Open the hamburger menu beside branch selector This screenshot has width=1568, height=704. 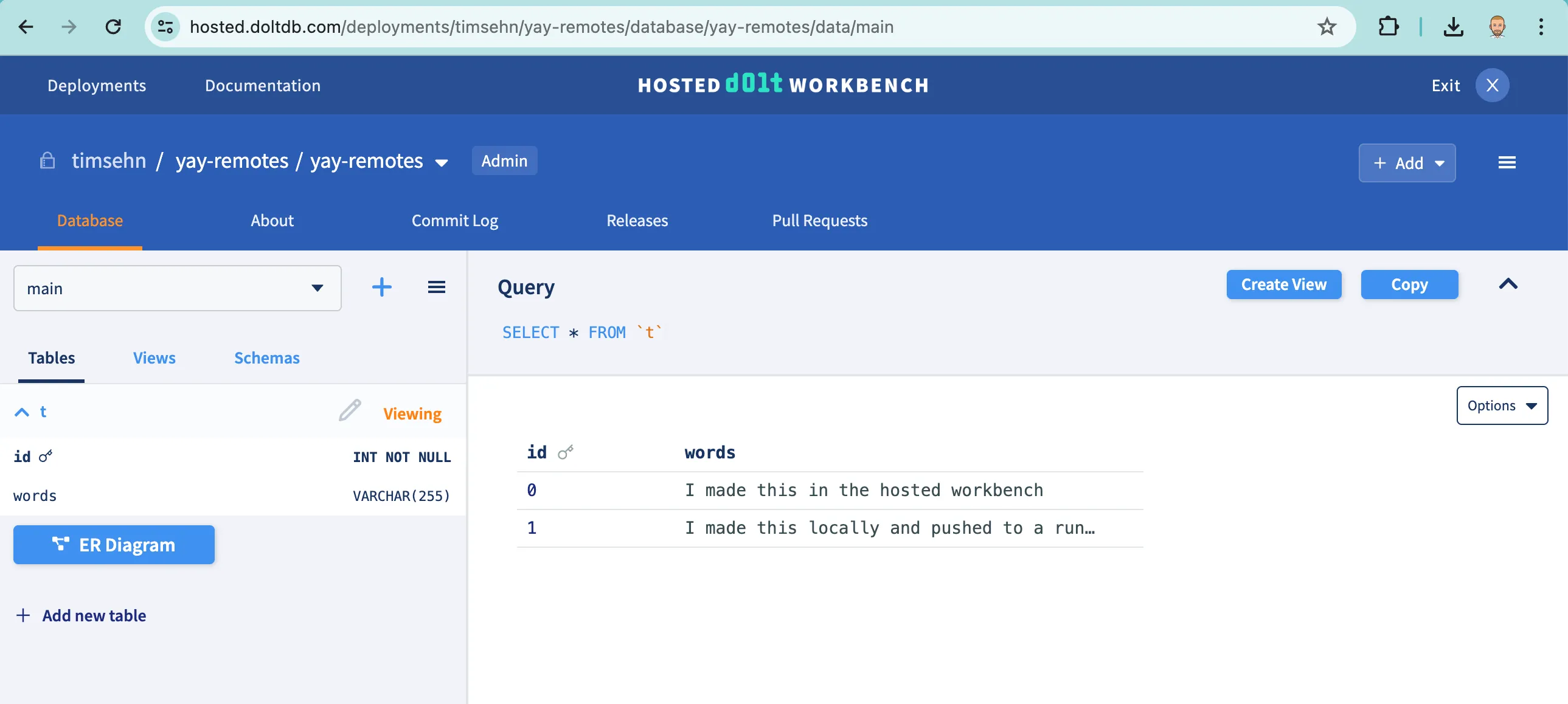[x=436, y=287]
